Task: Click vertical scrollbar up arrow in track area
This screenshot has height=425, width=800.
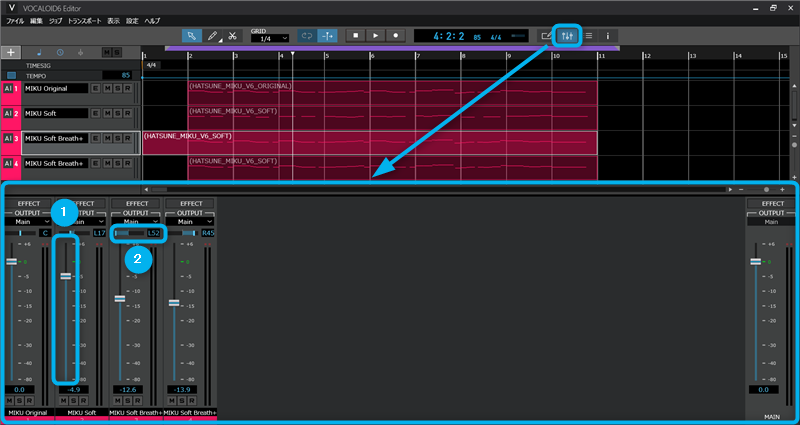Action: 793,87
